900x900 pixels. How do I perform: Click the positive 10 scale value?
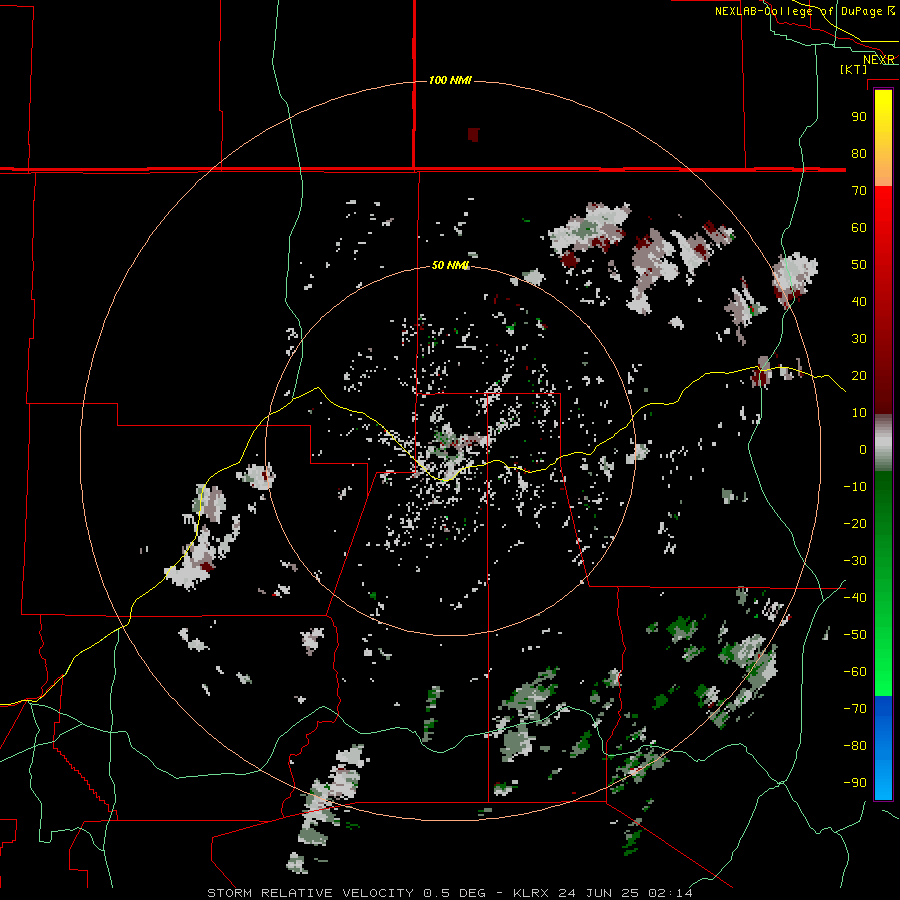[x=859, y=413]
